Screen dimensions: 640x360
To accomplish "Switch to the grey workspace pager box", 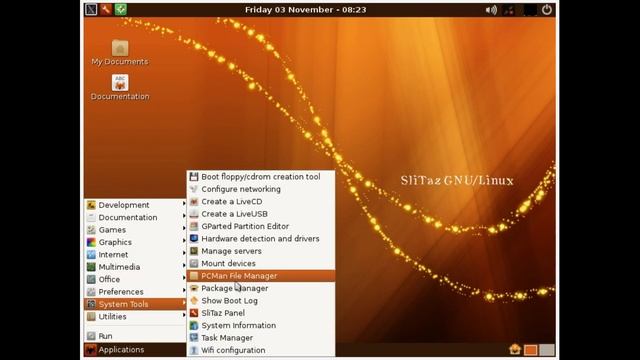I will click(547, 350).
